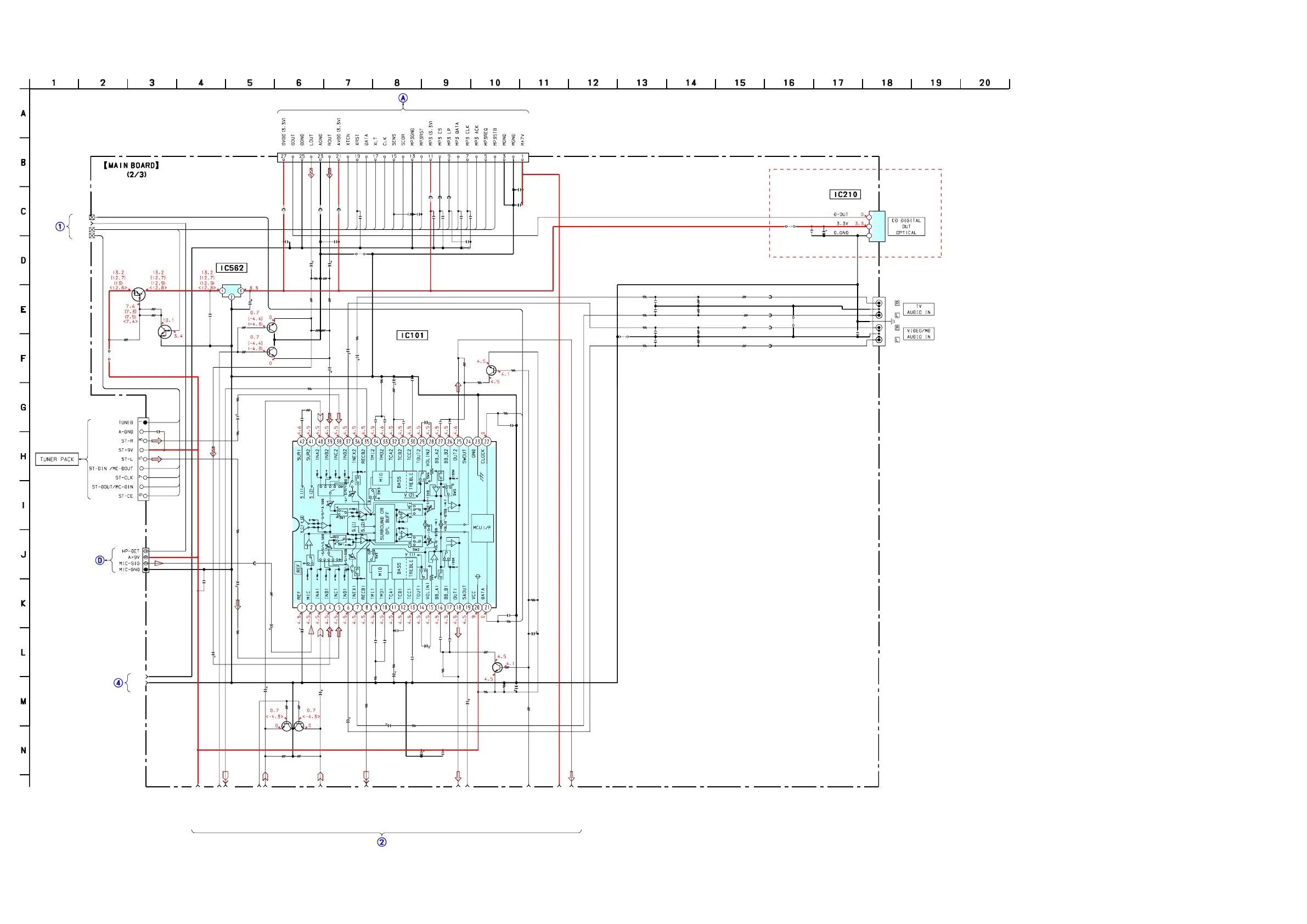Click the blue circled D marker
Screen dimensions: 1307x924
coord(100,561)
